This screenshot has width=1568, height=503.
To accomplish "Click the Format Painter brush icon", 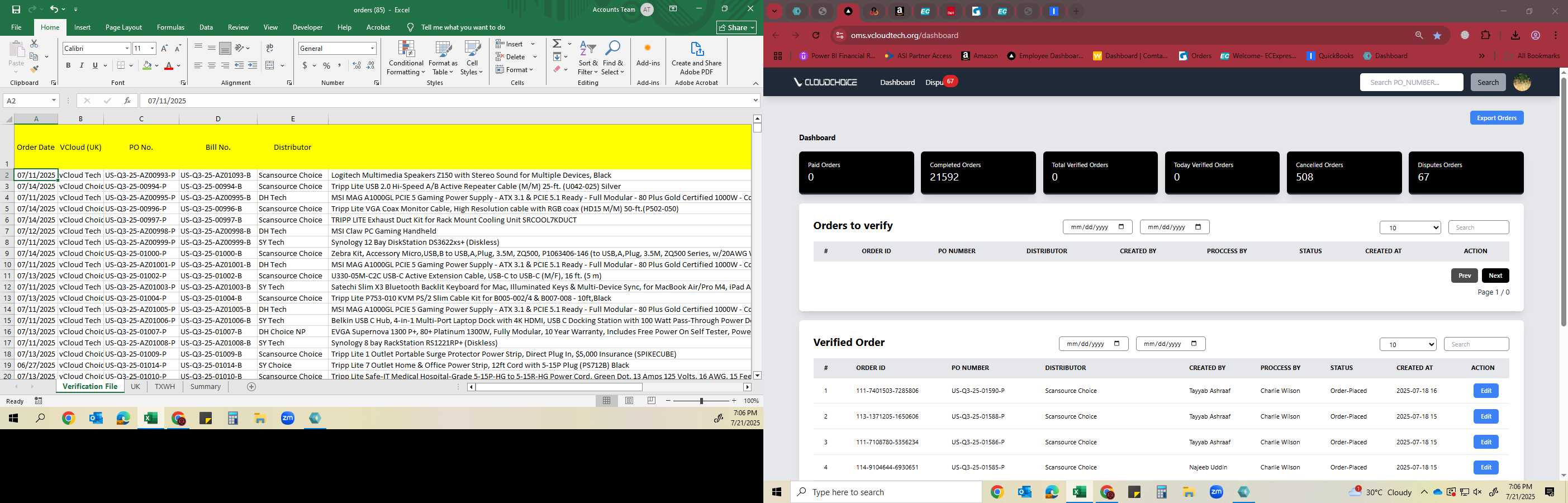I will [x=34, y=69].
